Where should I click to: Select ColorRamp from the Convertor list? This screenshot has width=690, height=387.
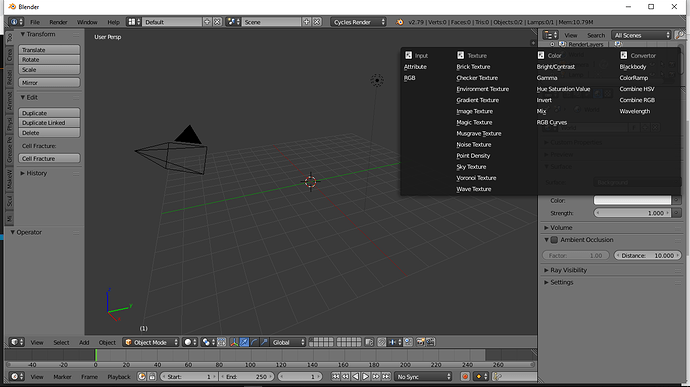(x=633, y=78)
